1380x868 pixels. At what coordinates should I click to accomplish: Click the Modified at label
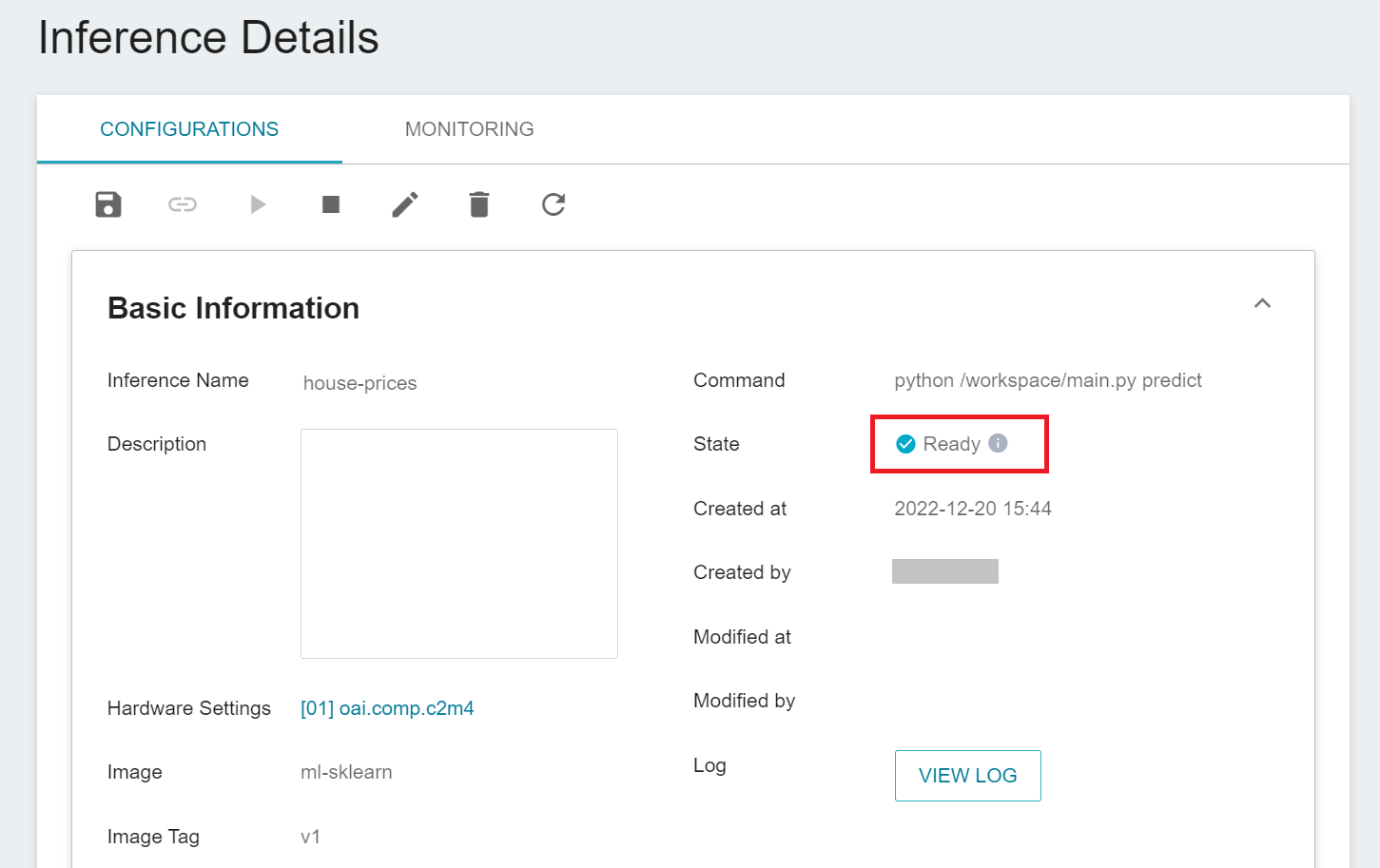(x=743, y=637)
